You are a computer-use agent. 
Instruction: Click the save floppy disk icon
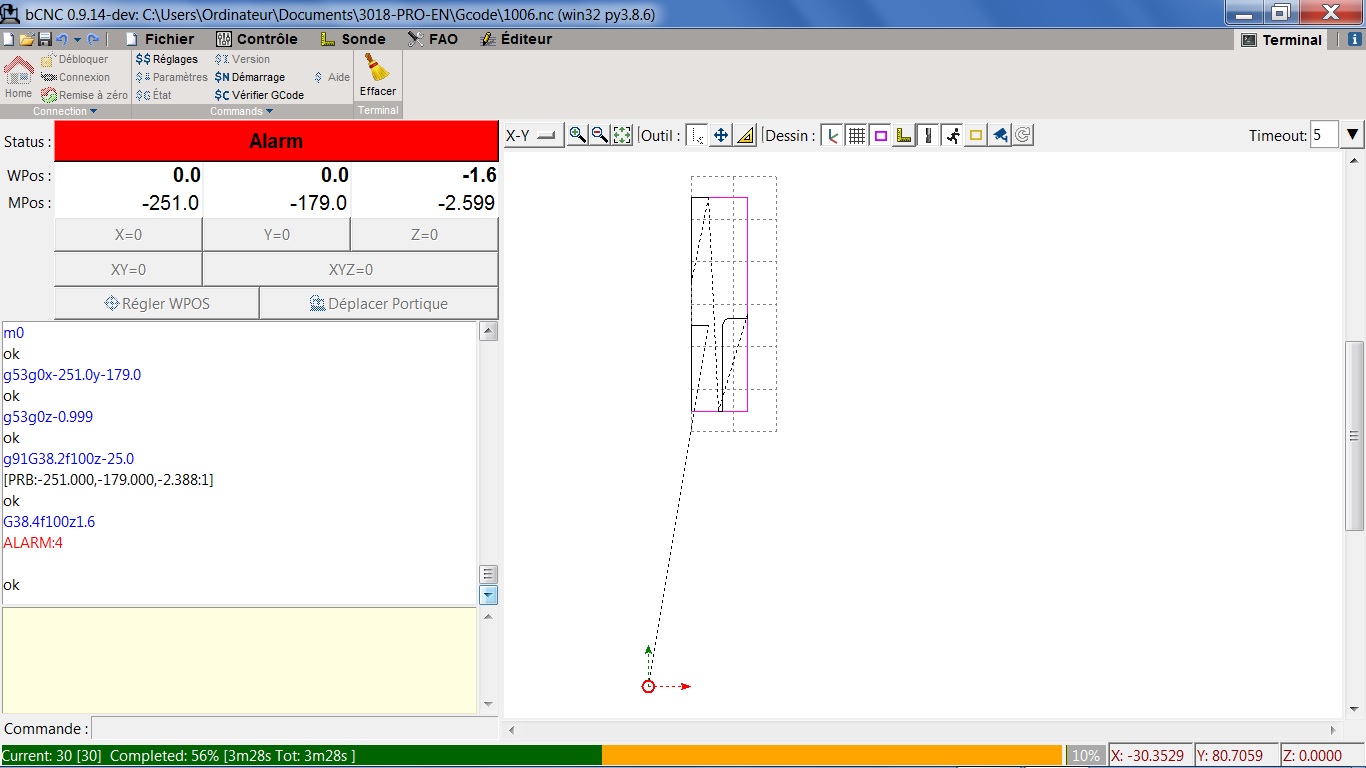(44, 40)
